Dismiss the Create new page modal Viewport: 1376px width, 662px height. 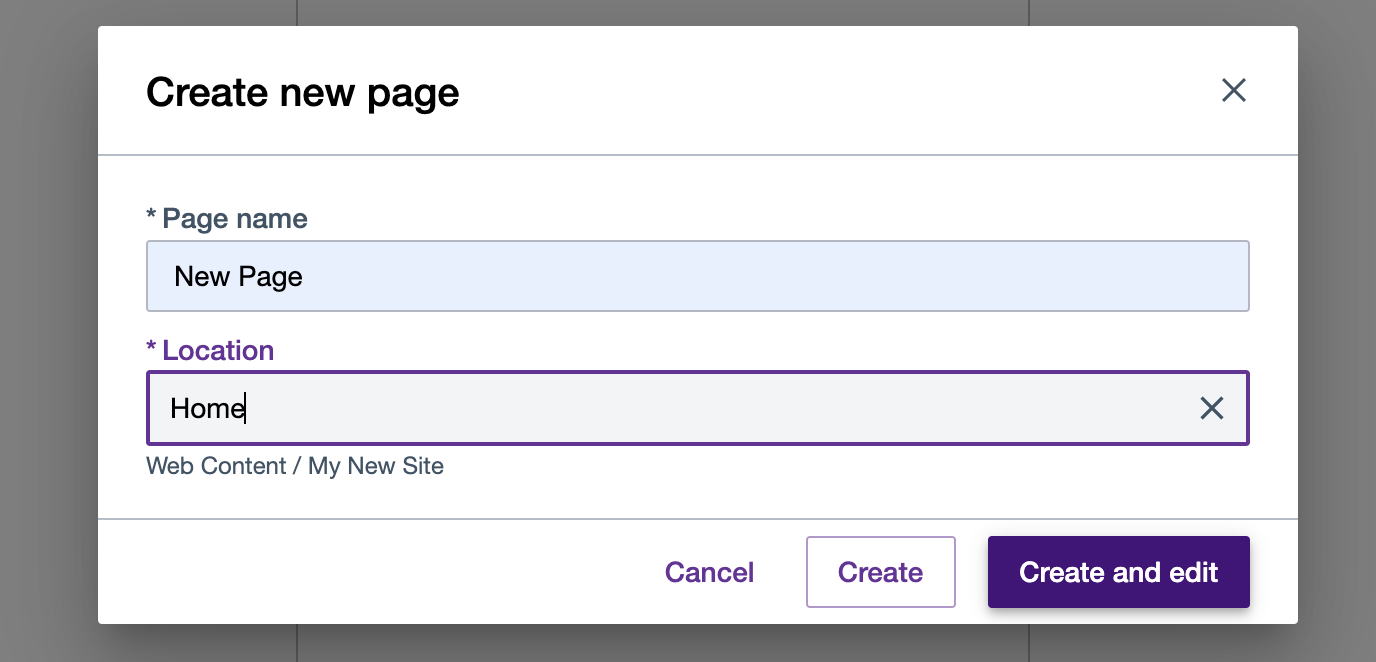coord(1233,91)
